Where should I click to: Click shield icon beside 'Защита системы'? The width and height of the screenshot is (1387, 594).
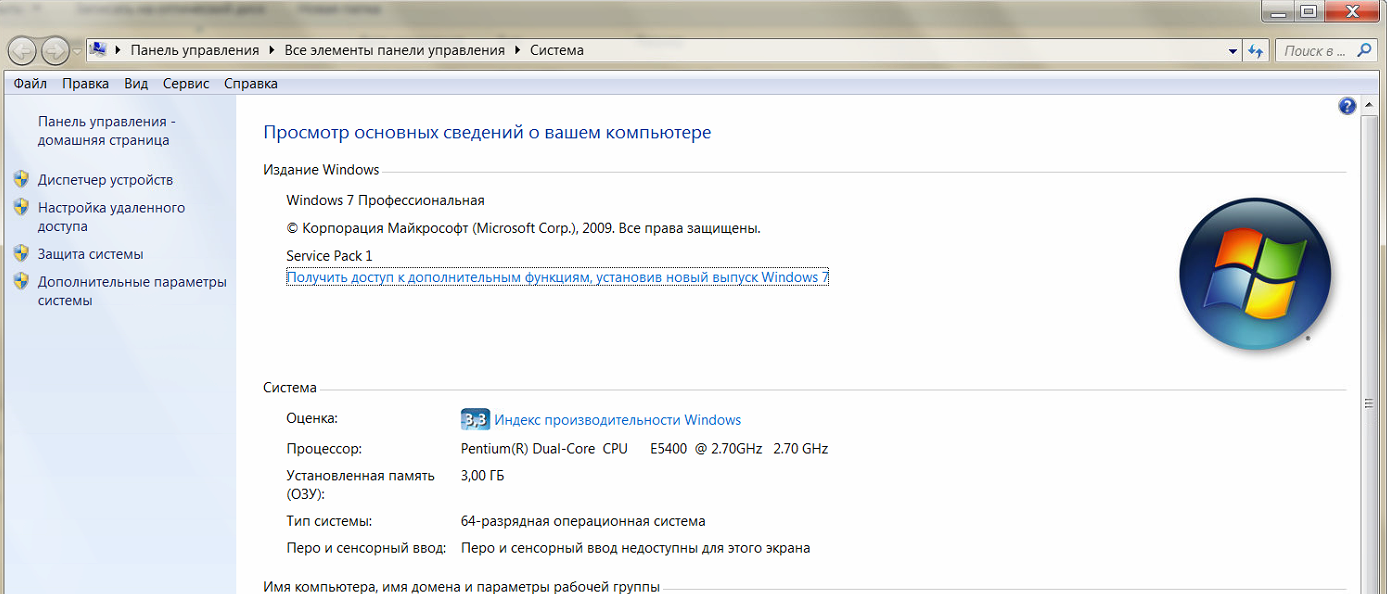[21, 253]
